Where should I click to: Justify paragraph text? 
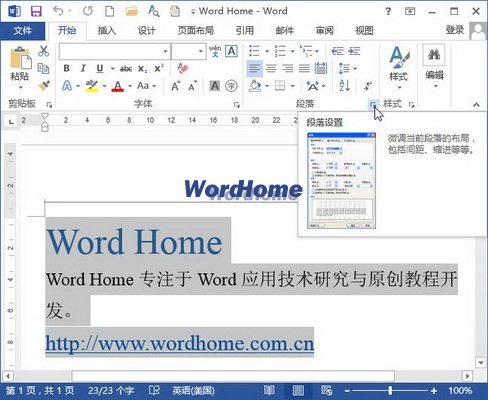pos(304,69)
